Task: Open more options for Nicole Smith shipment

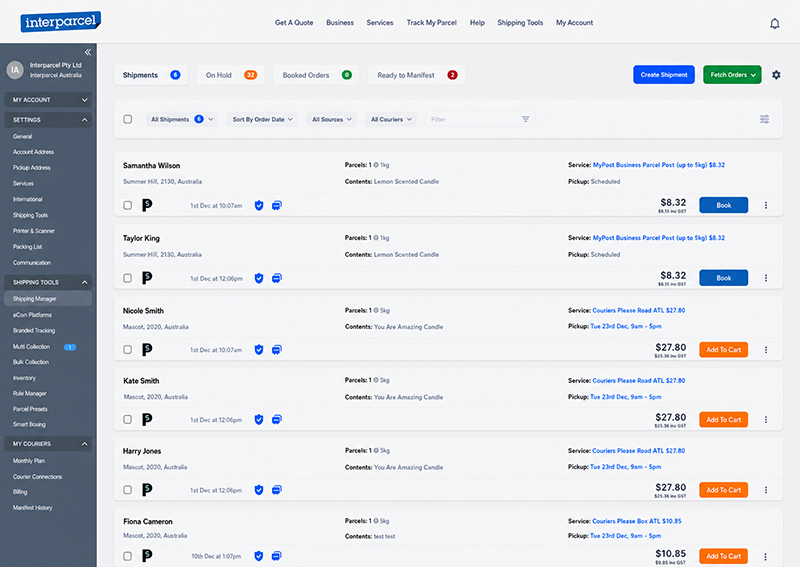Action: [x=766, y=350]
